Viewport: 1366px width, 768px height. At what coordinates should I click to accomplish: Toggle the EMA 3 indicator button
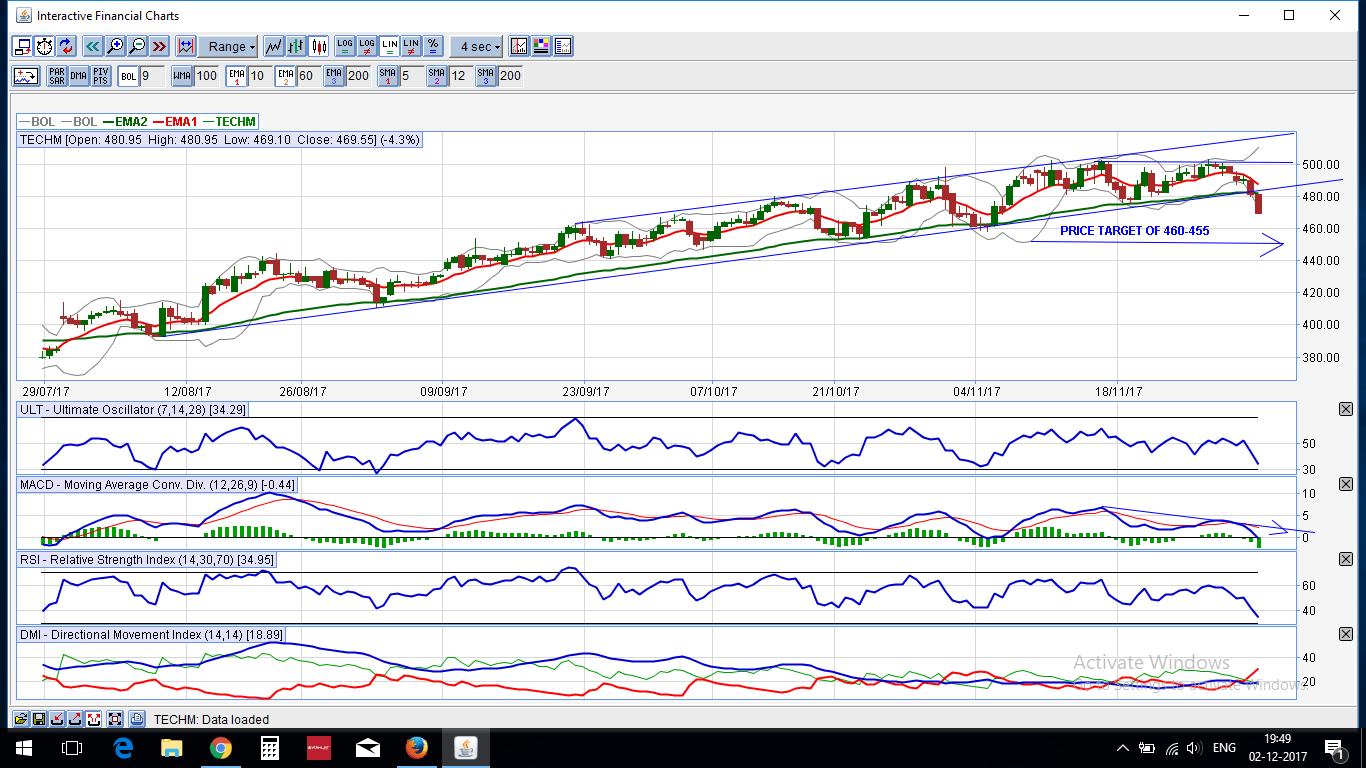[334, 75]
